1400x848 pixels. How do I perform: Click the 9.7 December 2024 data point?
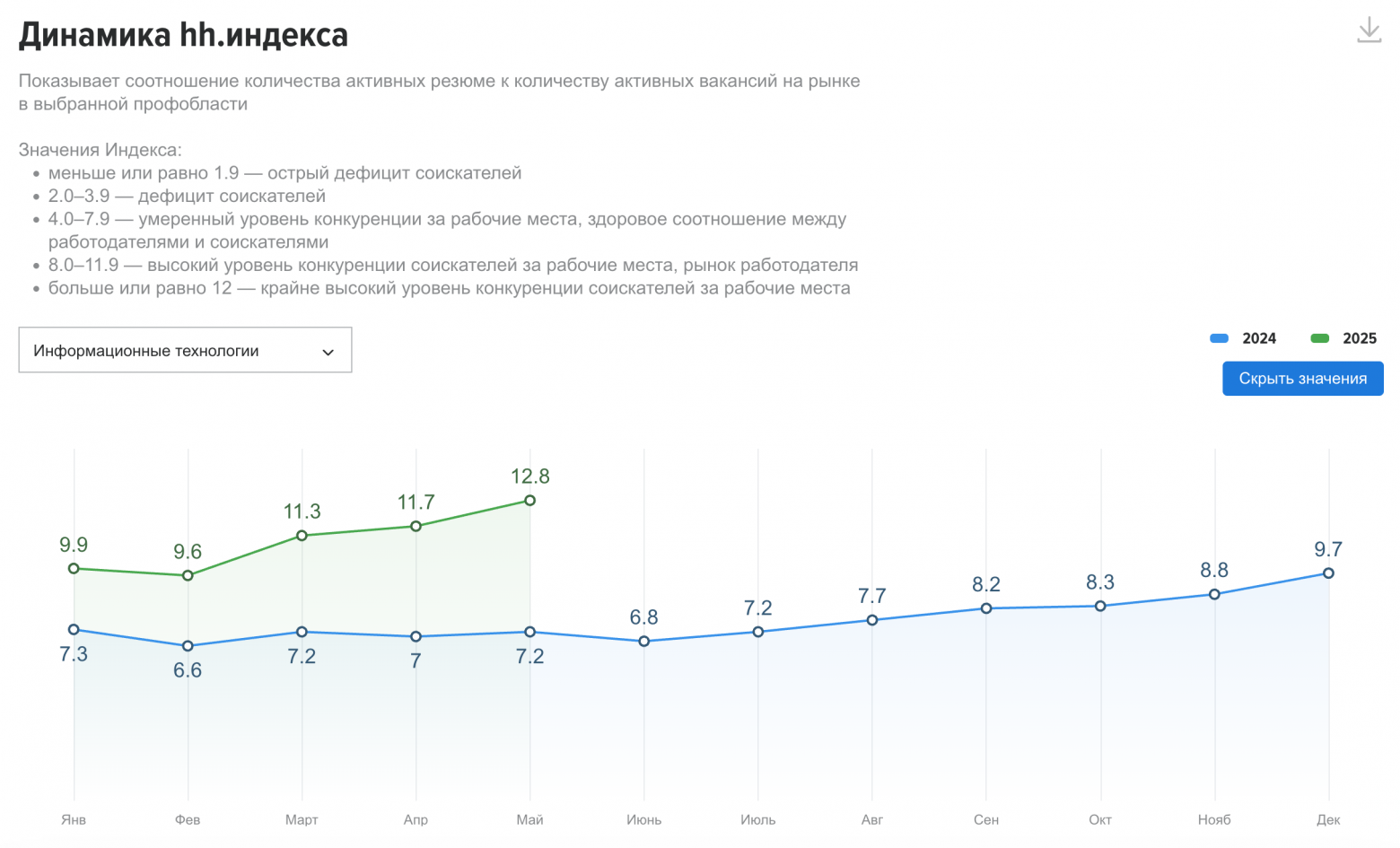click(x=1328, y=573)
